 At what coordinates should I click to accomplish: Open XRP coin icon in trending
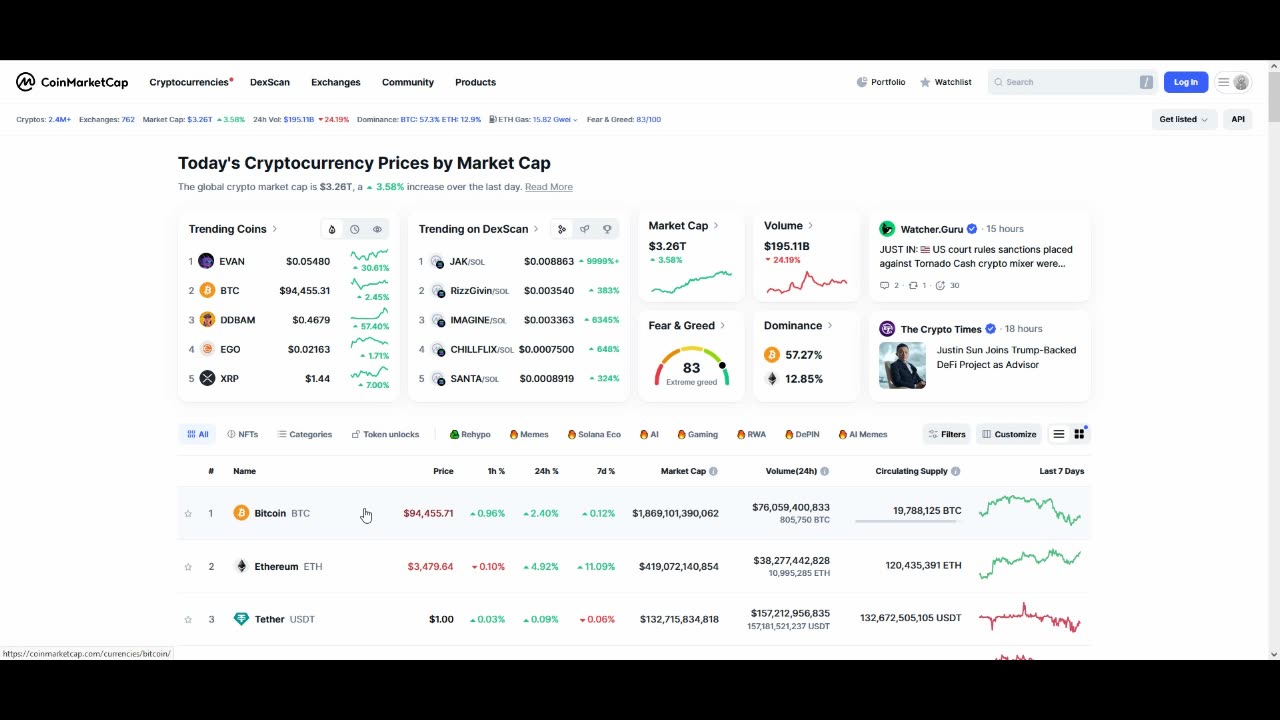click(207, 378)
